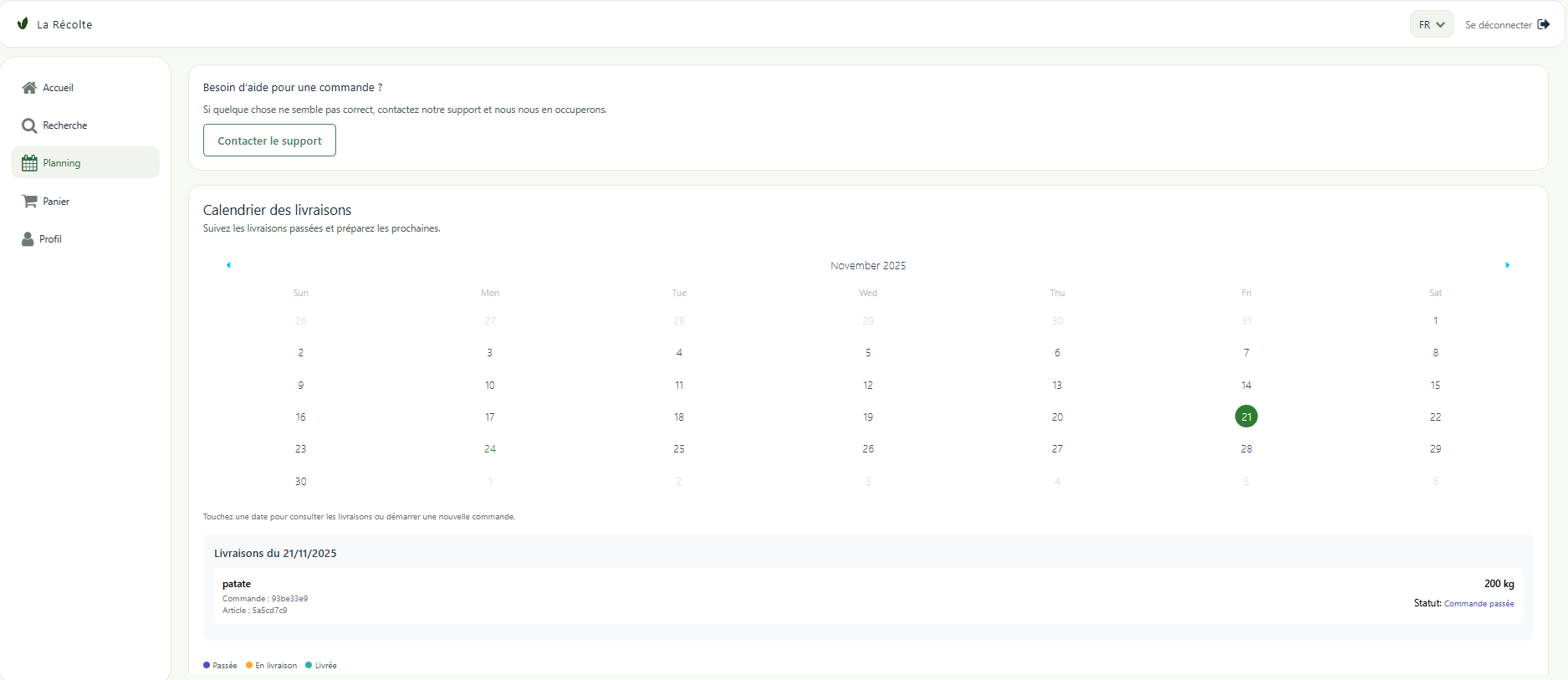The image size is (1568, 680).
Task: Open the FR language dropdown
Action: (1431, 24)
